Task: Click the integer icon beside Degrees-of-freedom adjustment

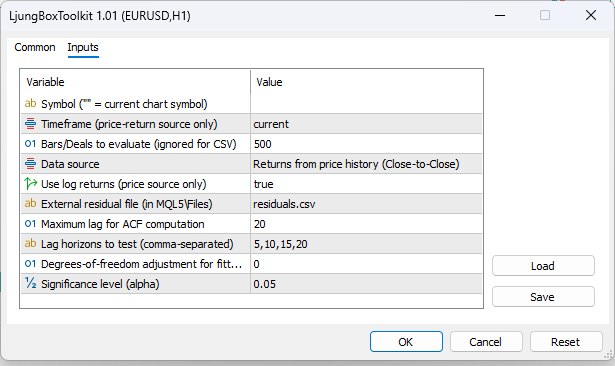Action: [x=30, y=264]
